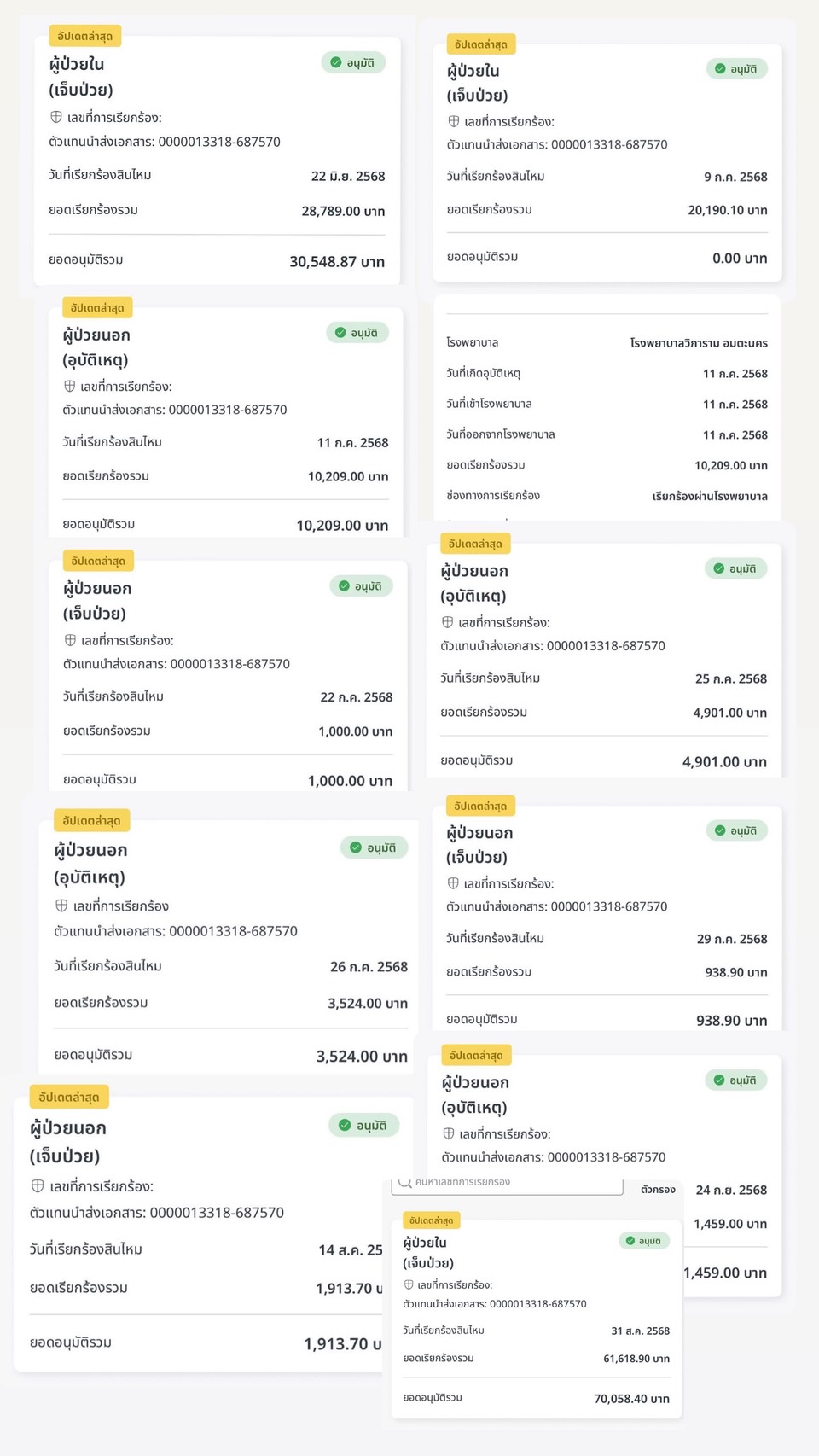Click the shield icon in the 9 ก.ค. 2568 claim card
The height and width of the screenshot is (1456, 819).
point(454,121)
